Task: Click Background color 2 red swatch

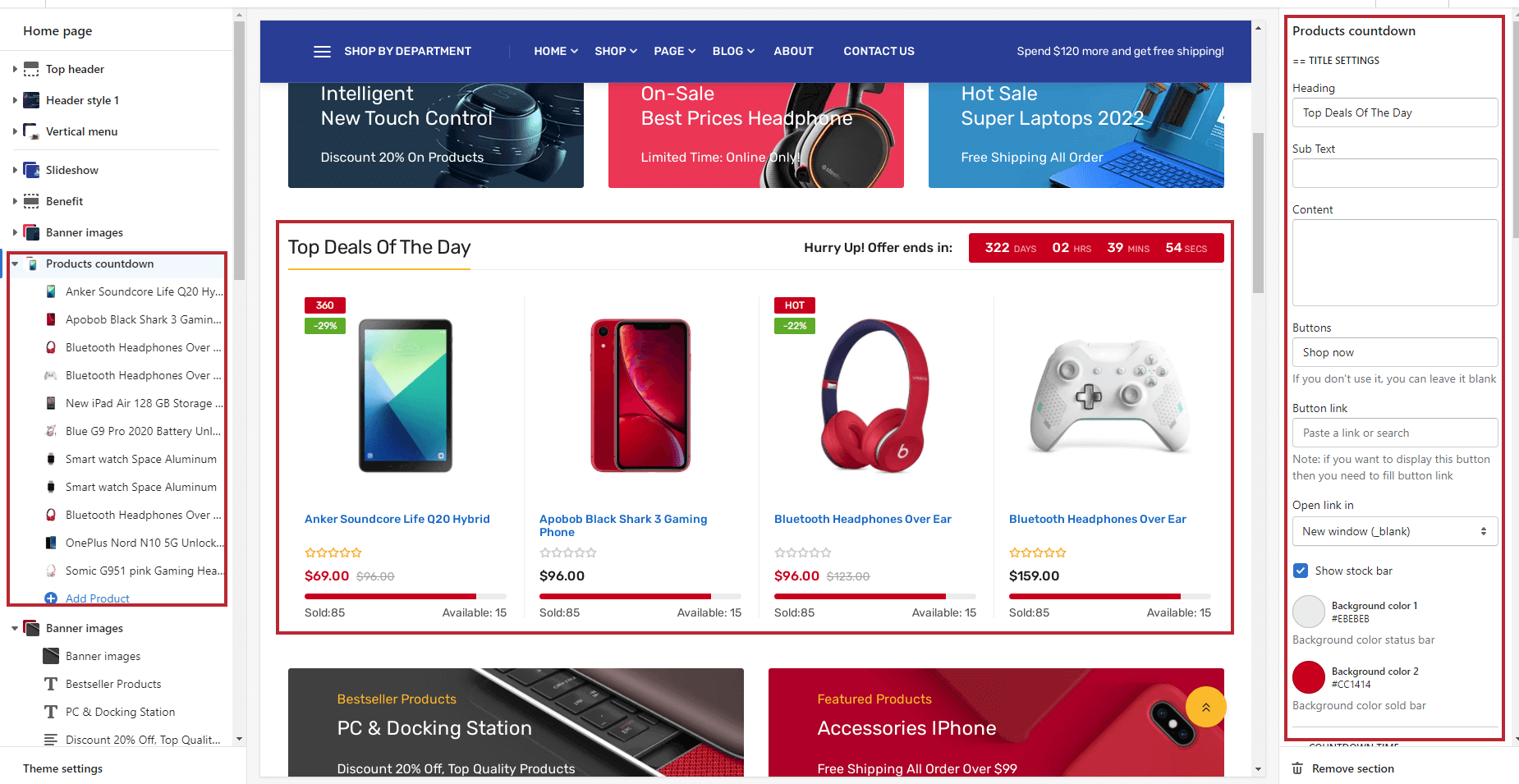Action: [1309, 677]
